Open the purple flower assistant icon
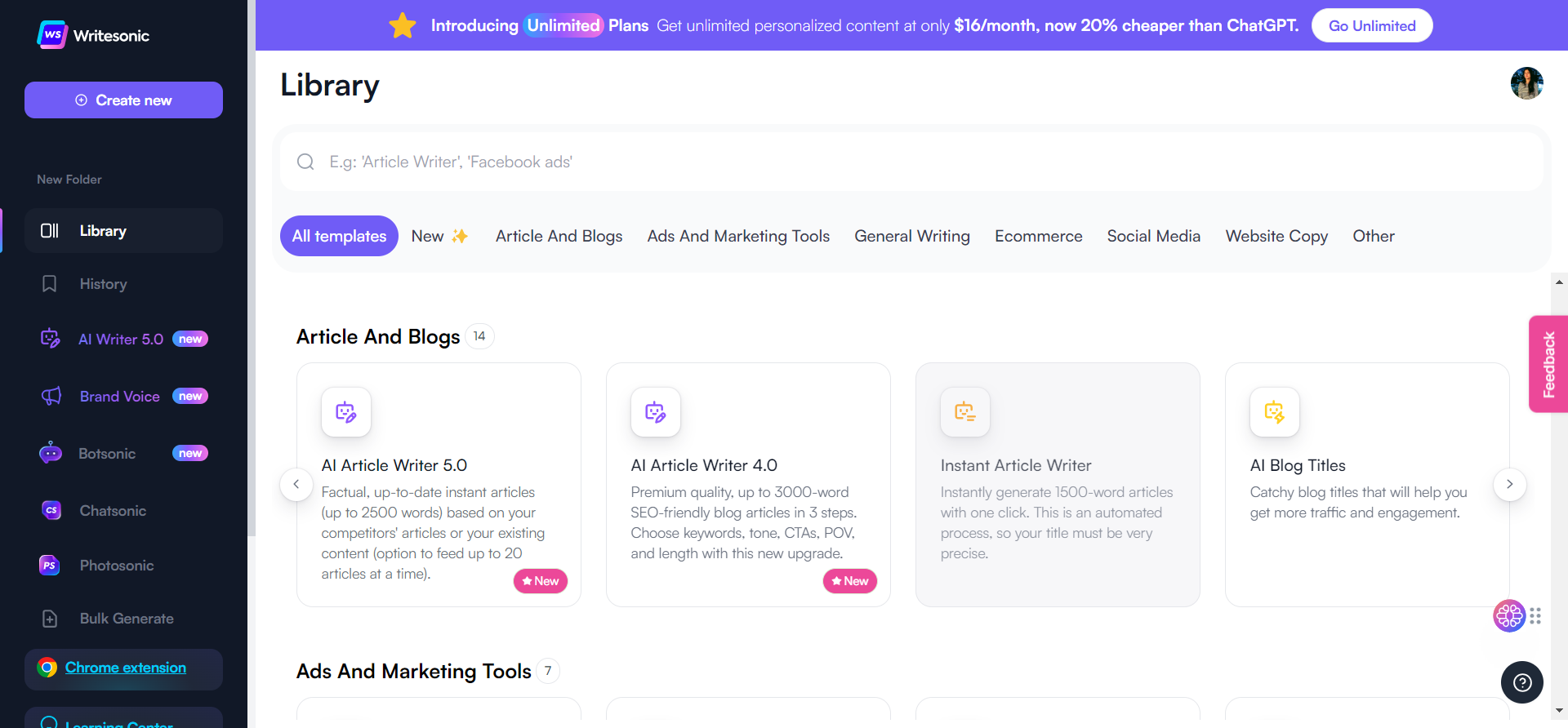Image resolution: width=1568 pixels, height=728 pixels. pos(1509,615)
